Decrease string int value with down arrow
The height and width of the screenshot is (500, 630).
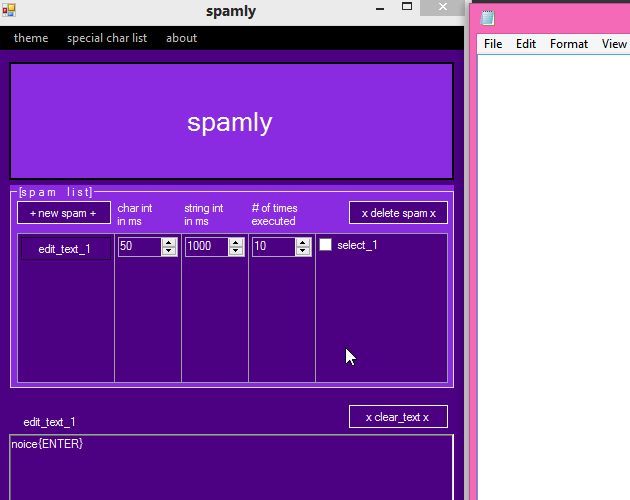coord(236,251)
